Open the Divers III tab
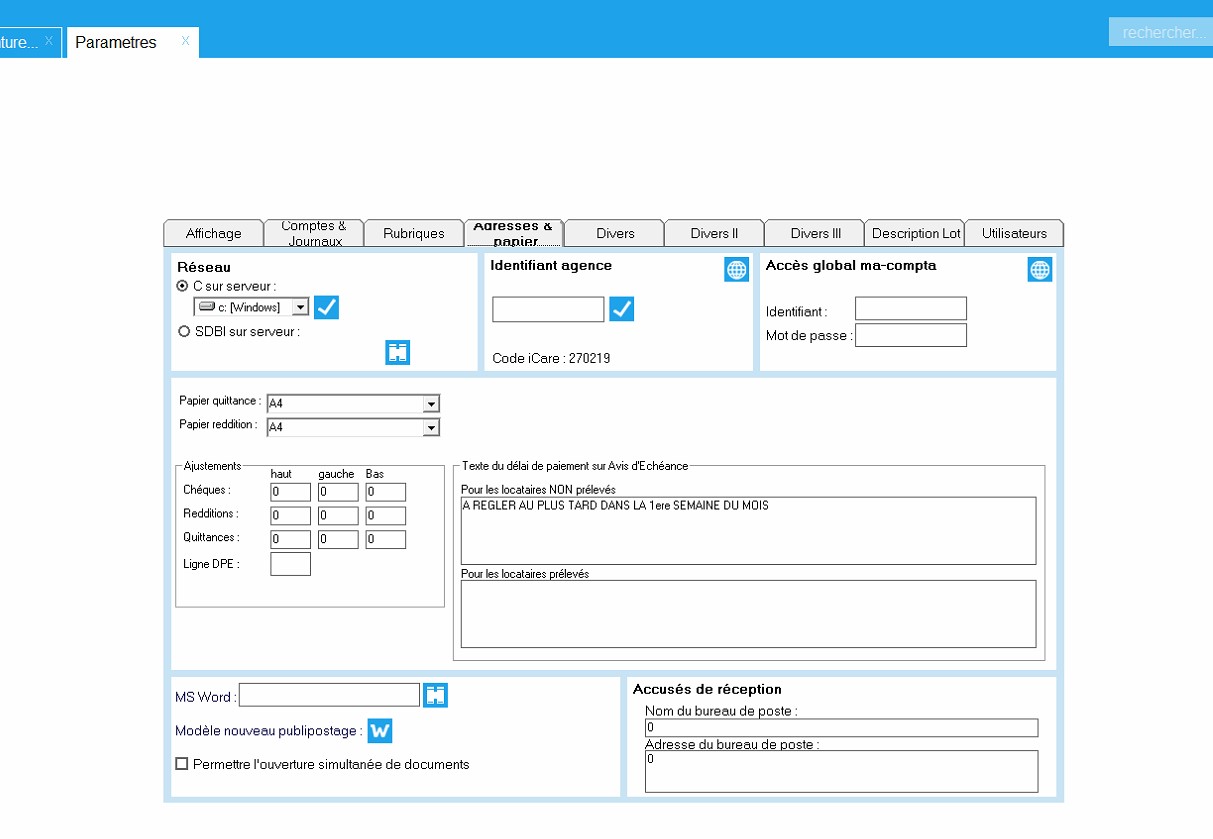Viewport: 1213px width, 839px height. (x=815, y=233)
